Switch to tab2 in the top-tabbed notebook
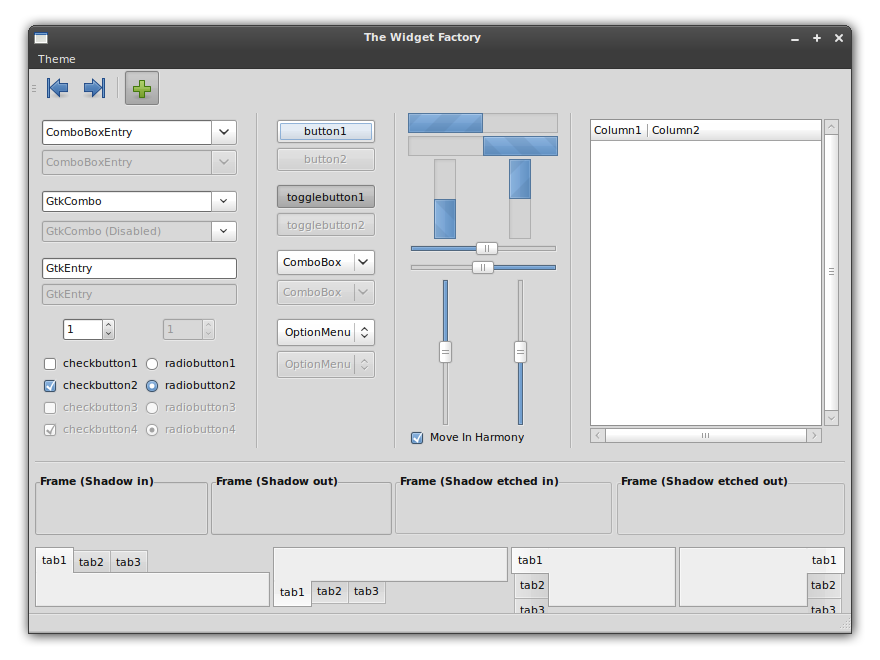The image size is (880, 660). coord(91,562)
